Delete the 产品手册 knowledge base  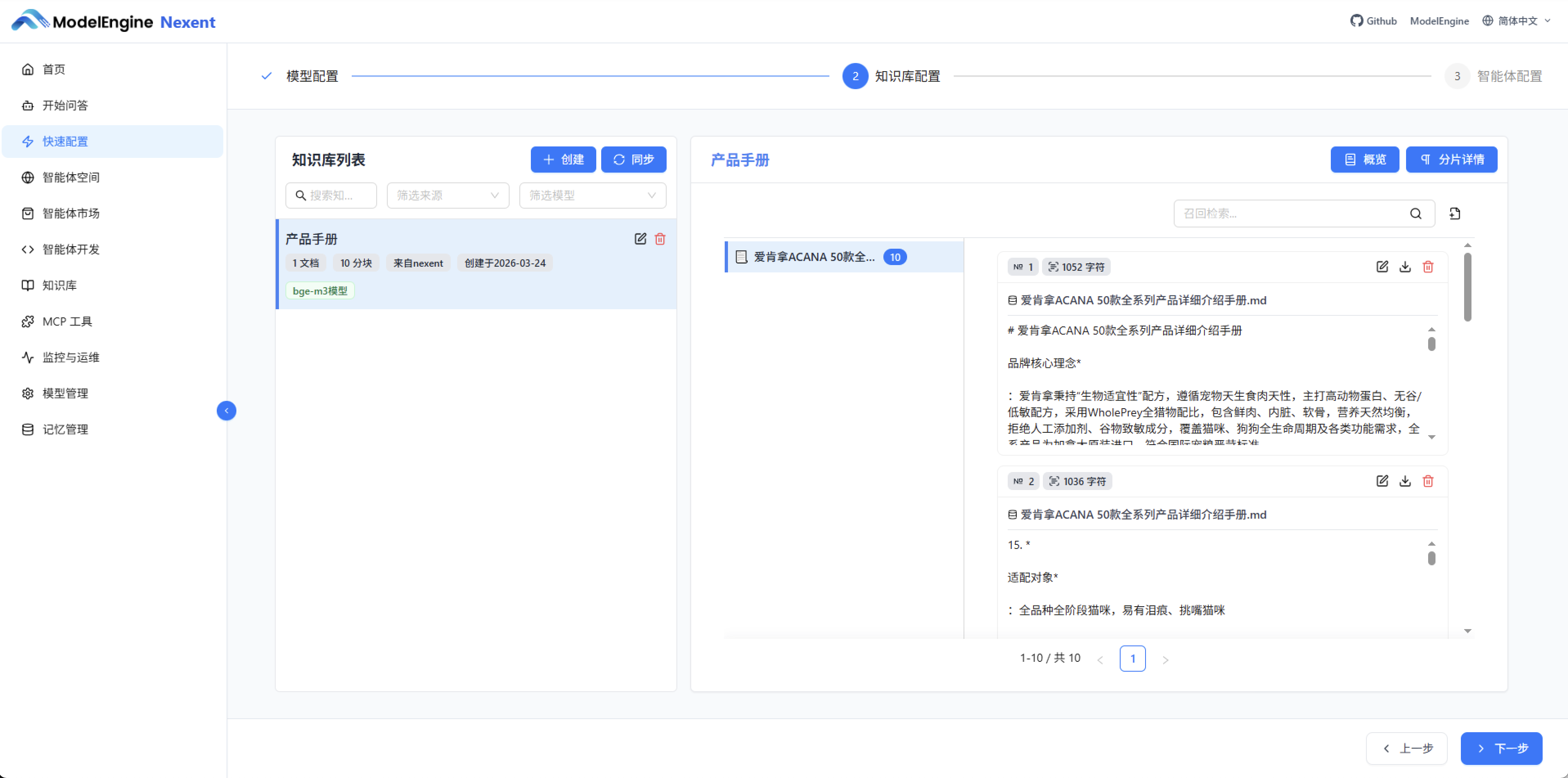click(660, 238)
